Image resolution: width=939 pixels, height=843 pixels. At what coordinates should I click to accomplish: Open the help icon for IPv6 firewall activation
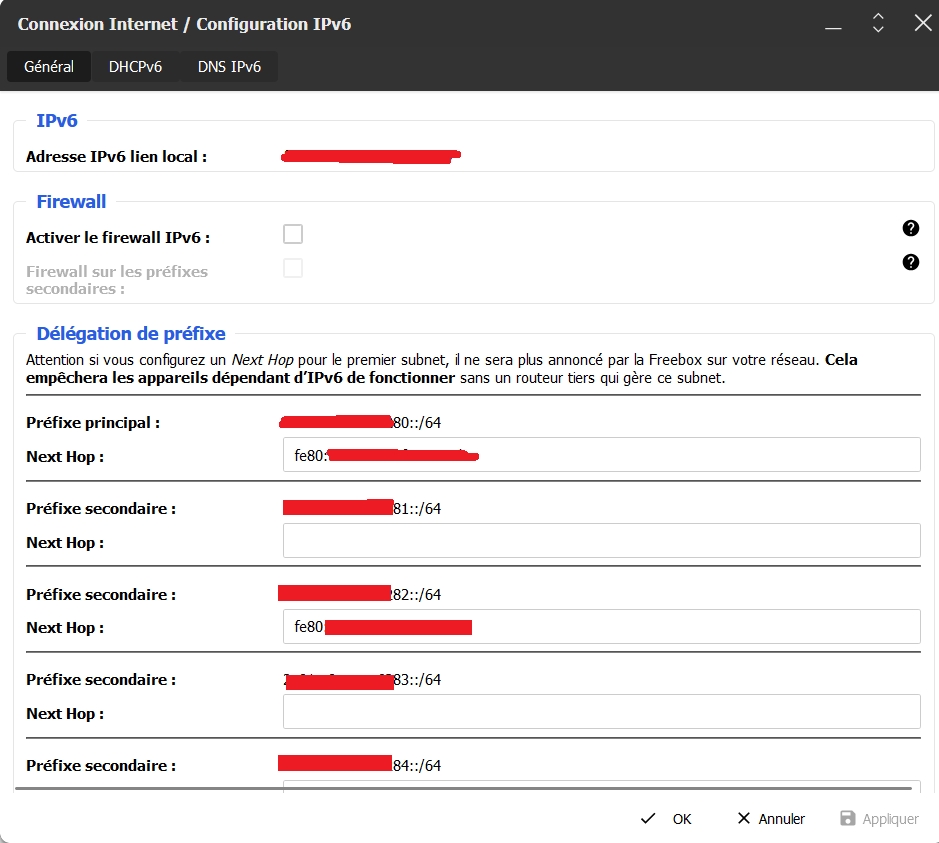pos(910,228)
